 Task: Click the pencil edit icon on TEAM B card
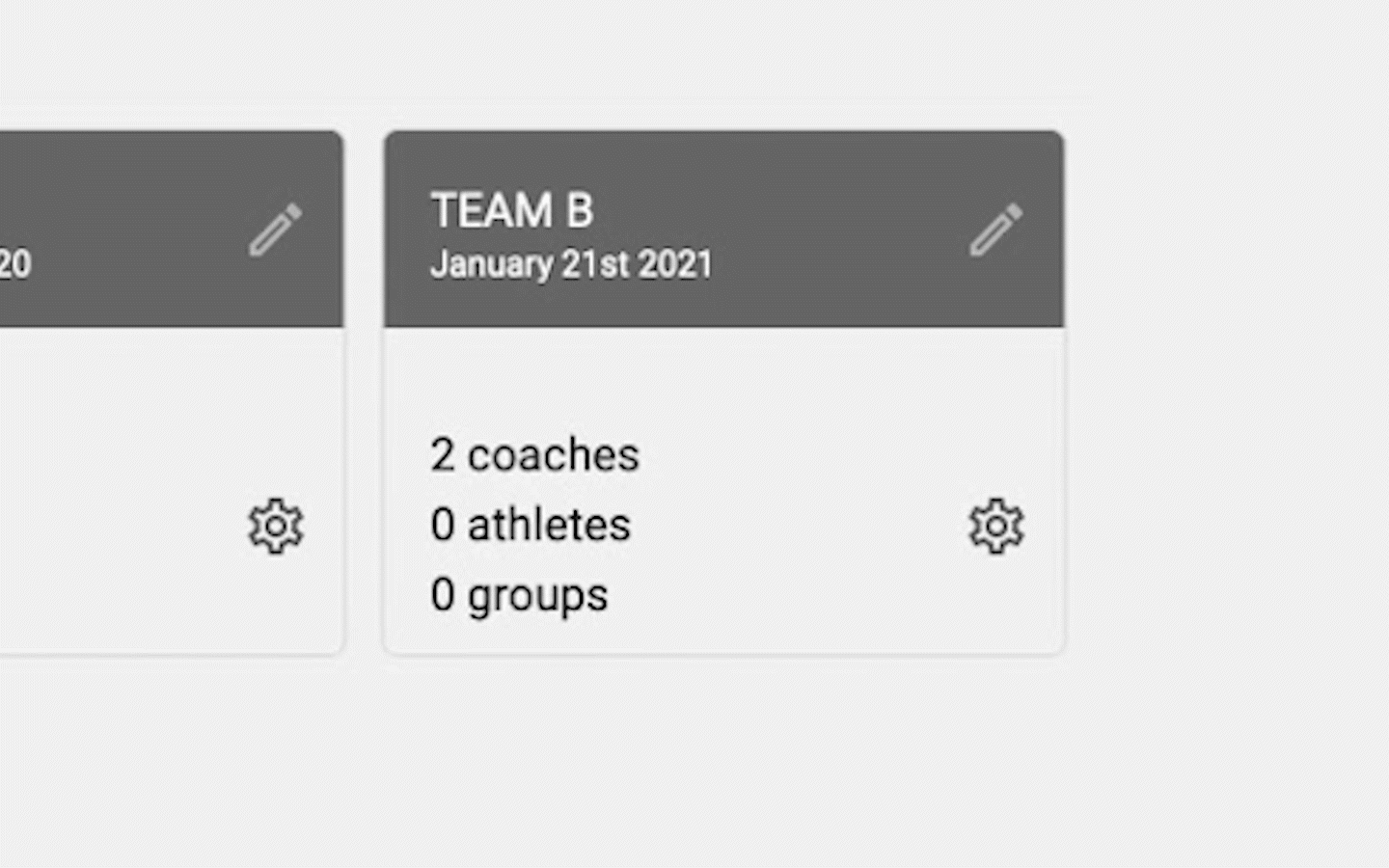pyautogui.click(x=995, y=230)
